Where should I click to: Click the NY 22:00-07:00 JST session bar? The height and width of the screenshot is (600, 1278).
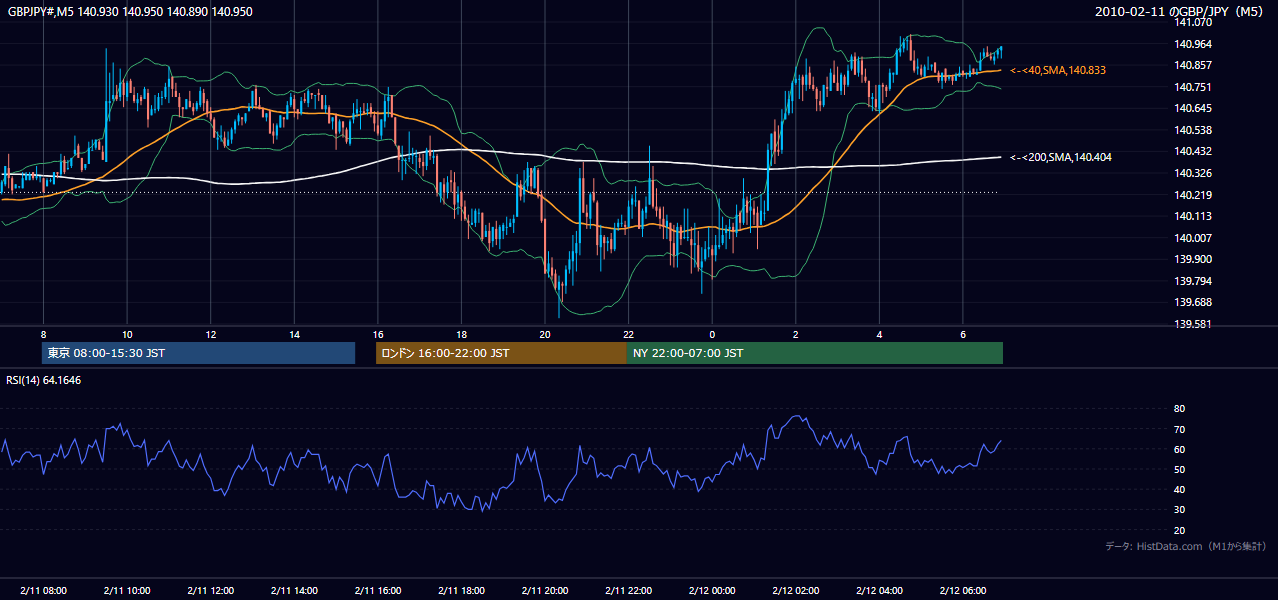pos(815,353)
